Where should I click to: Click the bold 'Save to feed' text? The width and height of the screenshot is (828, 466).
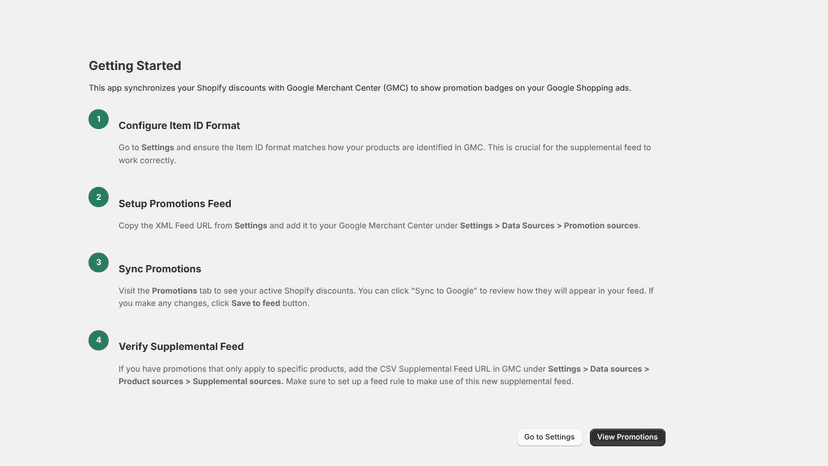click(256, 303)
